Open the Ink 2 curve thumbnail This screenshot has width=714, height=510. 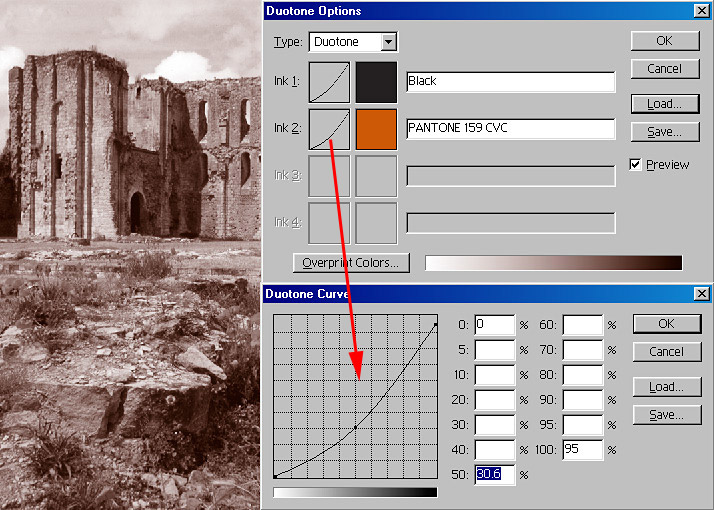(329, 129)
